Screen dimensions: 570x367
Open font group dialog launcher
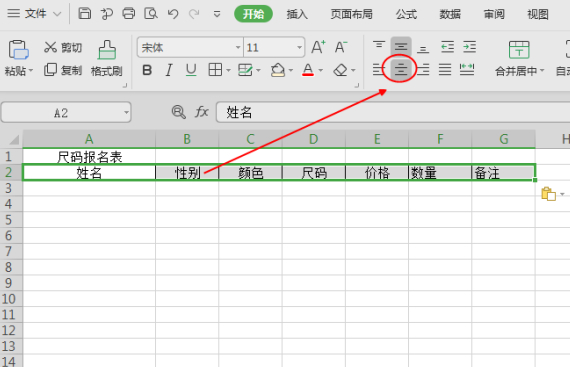click(357, 85)
